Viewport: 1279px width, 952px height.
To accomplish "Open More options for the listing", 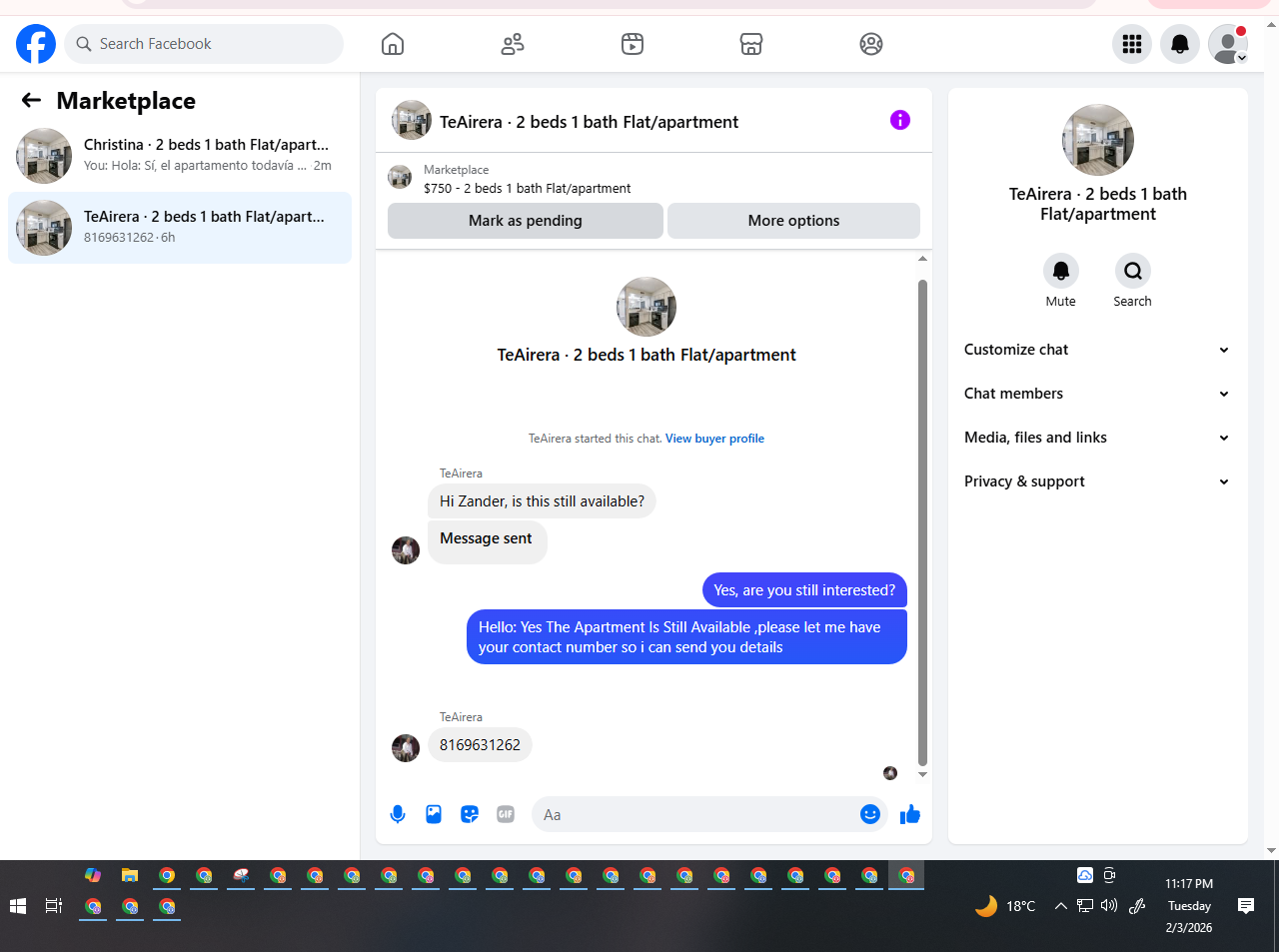I will tap(793, 221).
